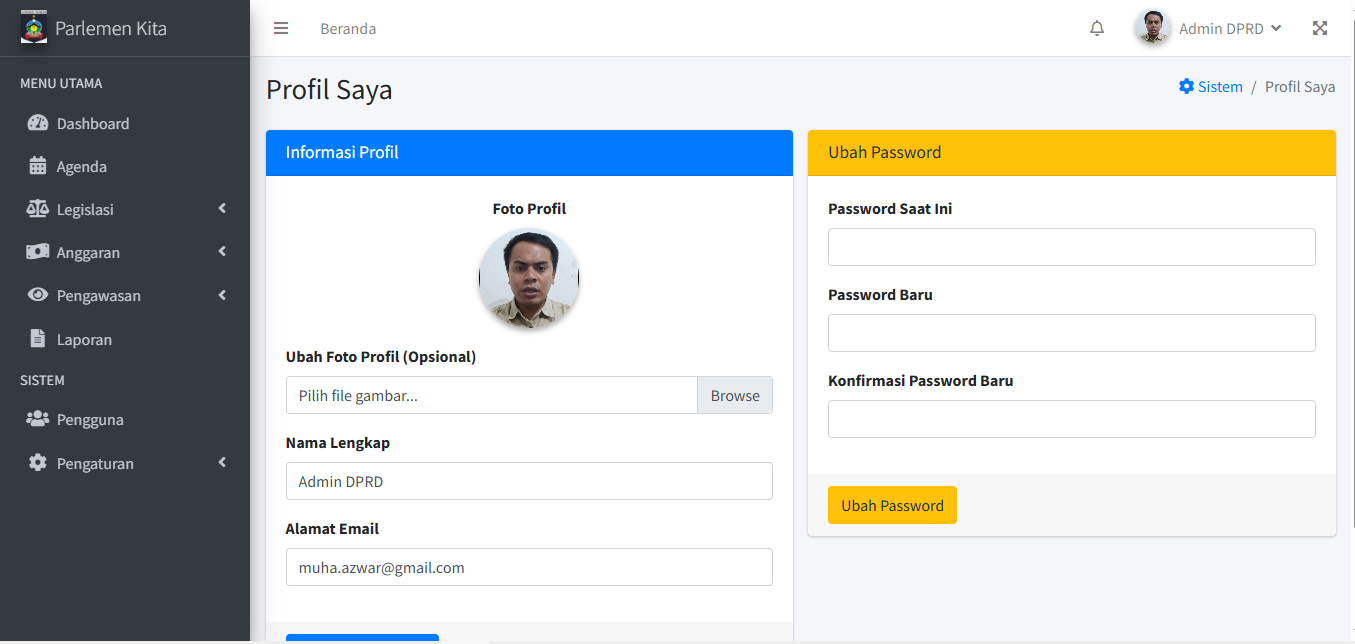Image resolution: width=1355 pixels, height=644 pixels.
Task: Click the circular profile photo
Action: pos(529,279)
